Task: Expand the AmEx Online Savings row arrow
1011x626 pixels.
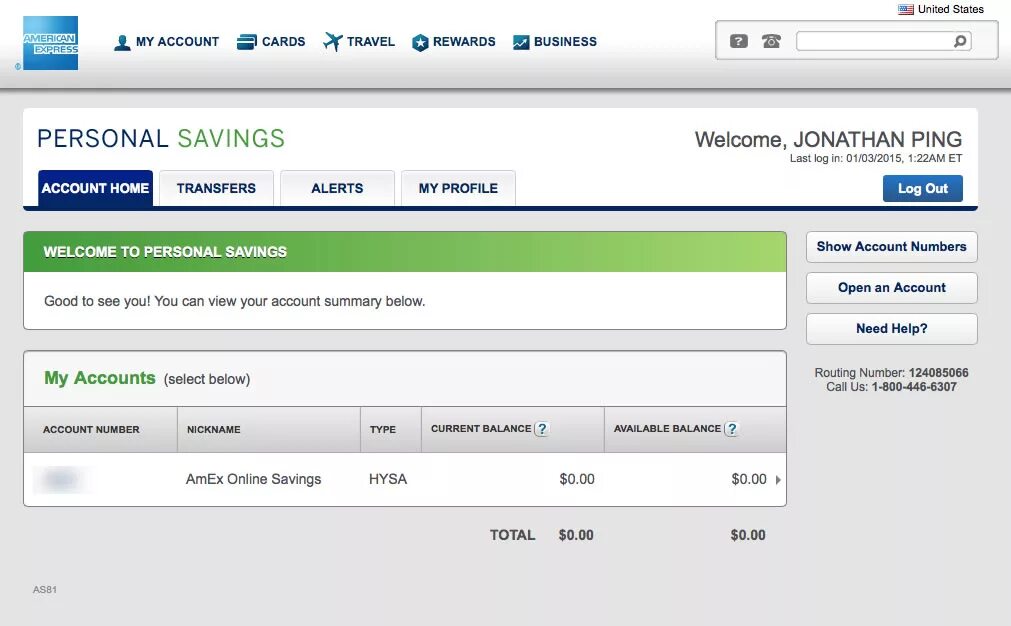Action: 778,480
